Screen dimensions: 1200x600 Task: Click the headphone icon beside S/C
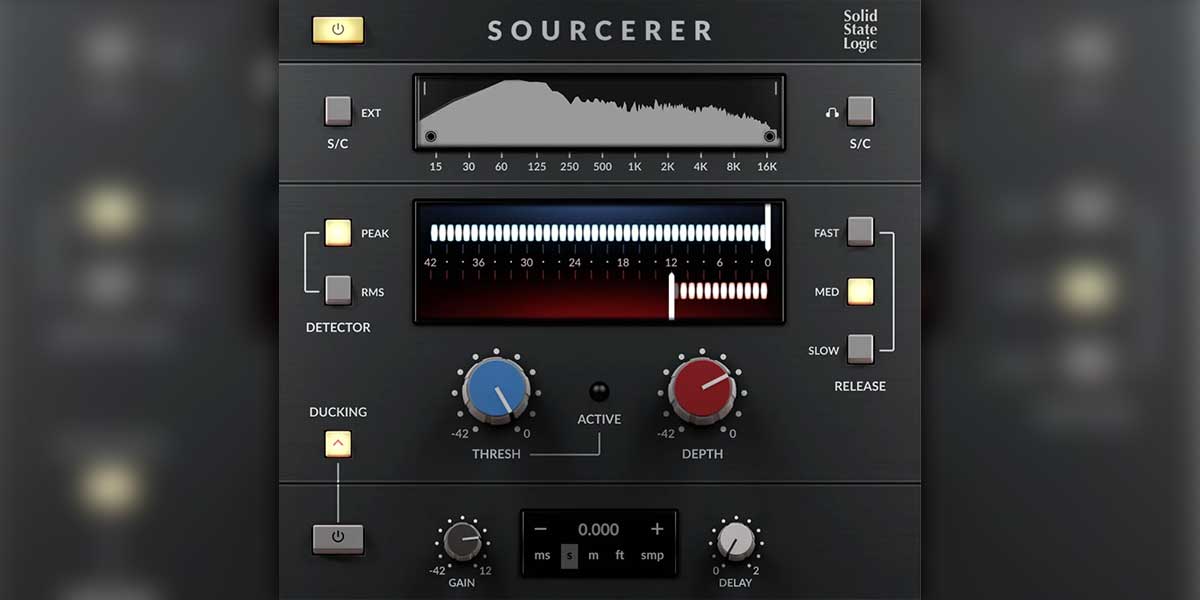[831, 113]
